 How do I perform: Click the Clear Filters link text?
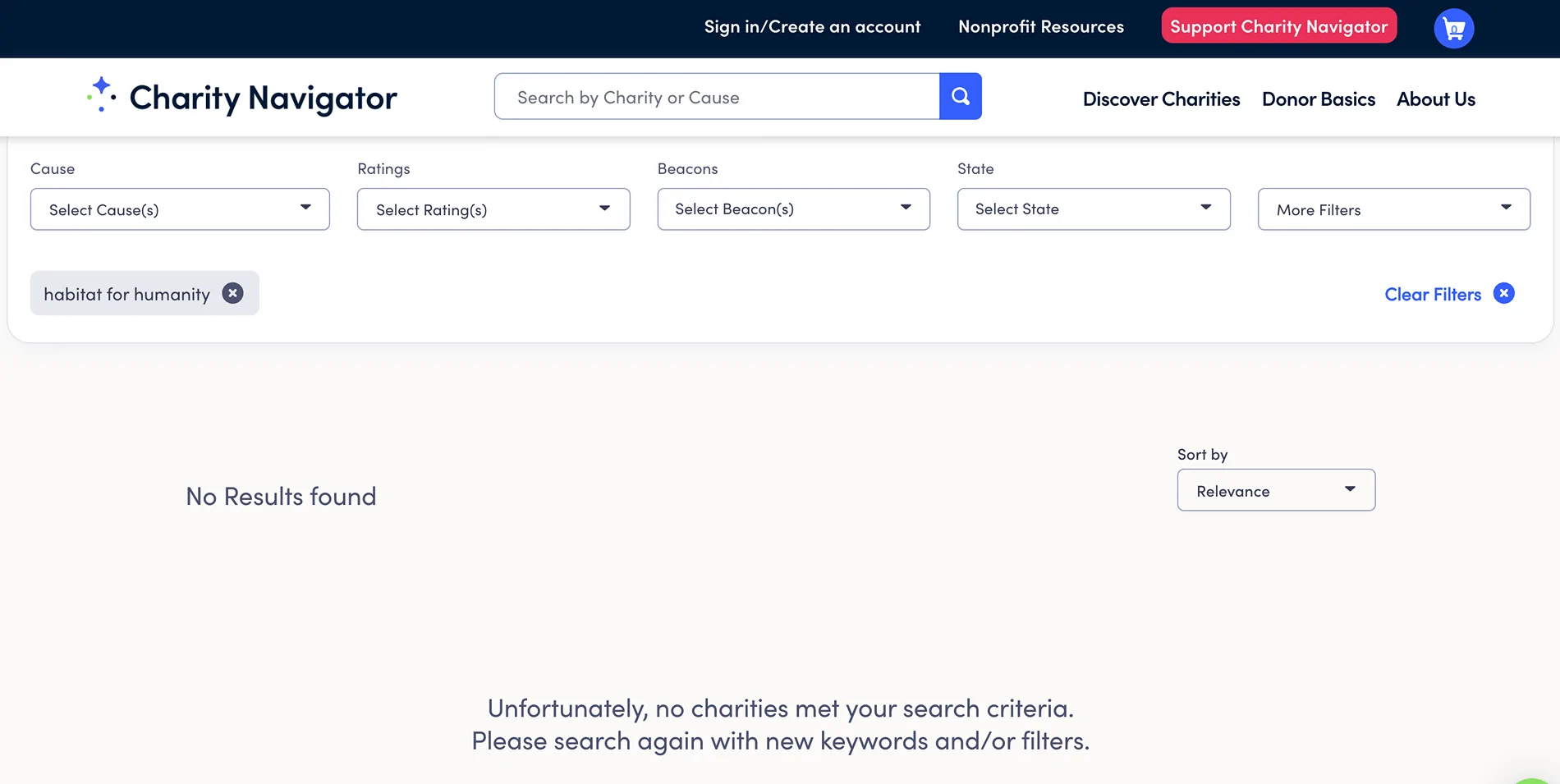point(1433,294)
